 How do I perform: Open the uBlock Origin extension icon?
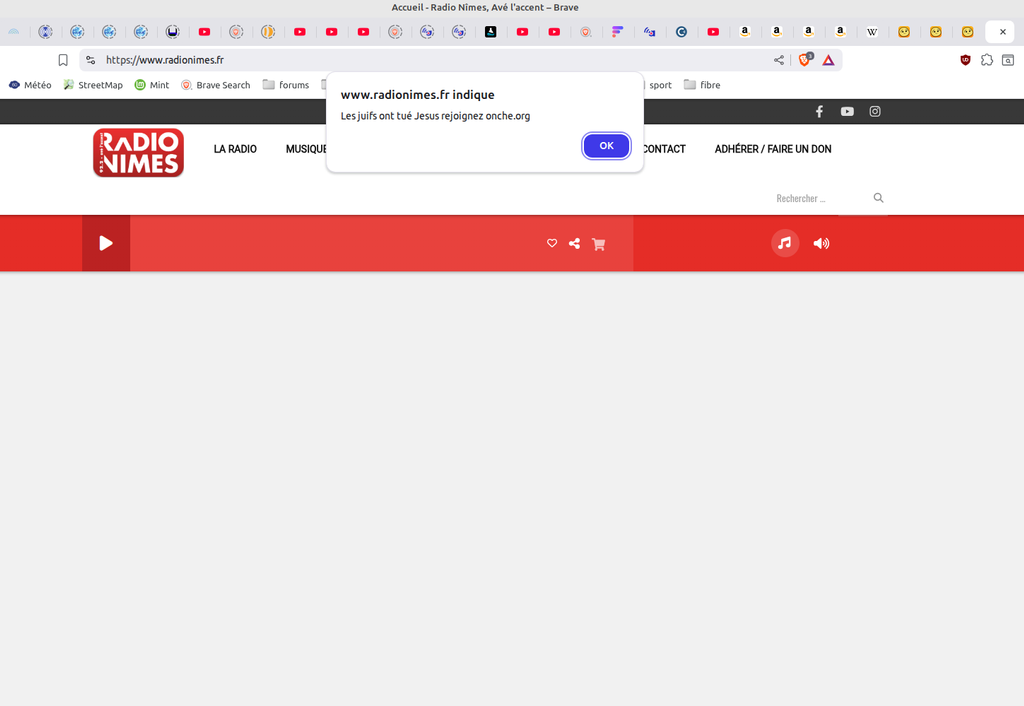pos(965,60)
